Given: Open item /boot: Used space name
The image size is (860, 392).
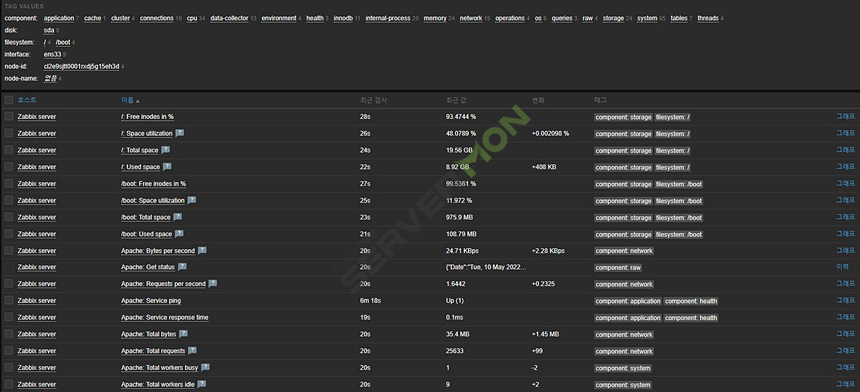Looking at the screenshot, I should [146, 234].
